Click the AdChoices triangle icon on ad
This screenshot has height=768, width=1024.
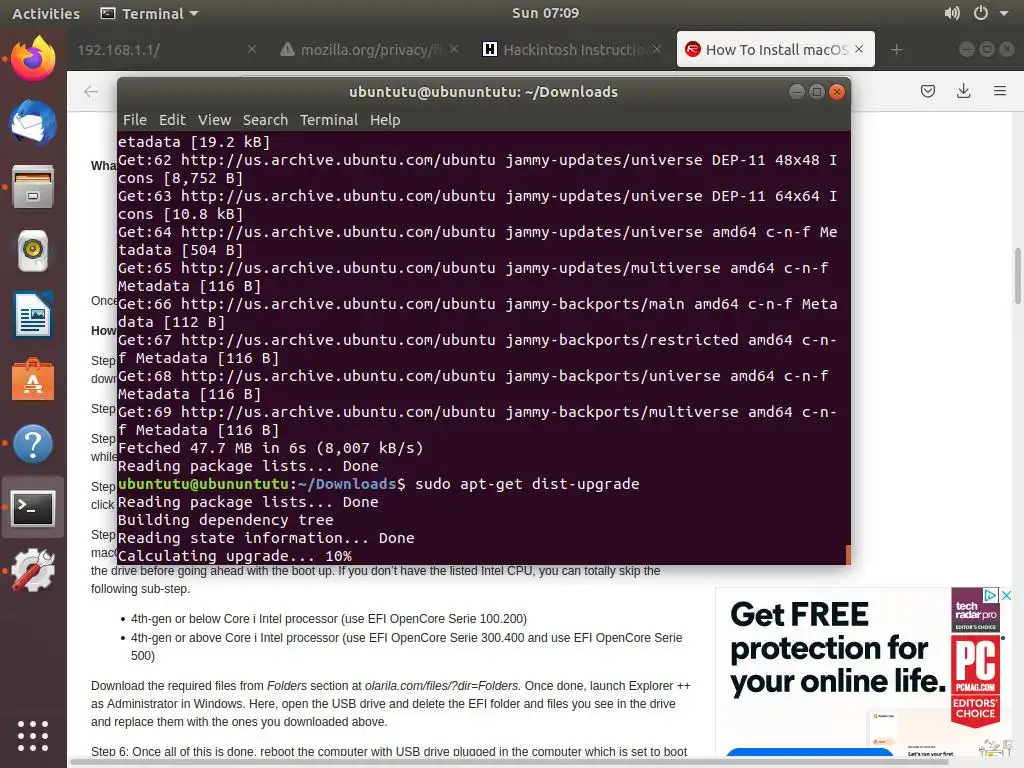991,595
